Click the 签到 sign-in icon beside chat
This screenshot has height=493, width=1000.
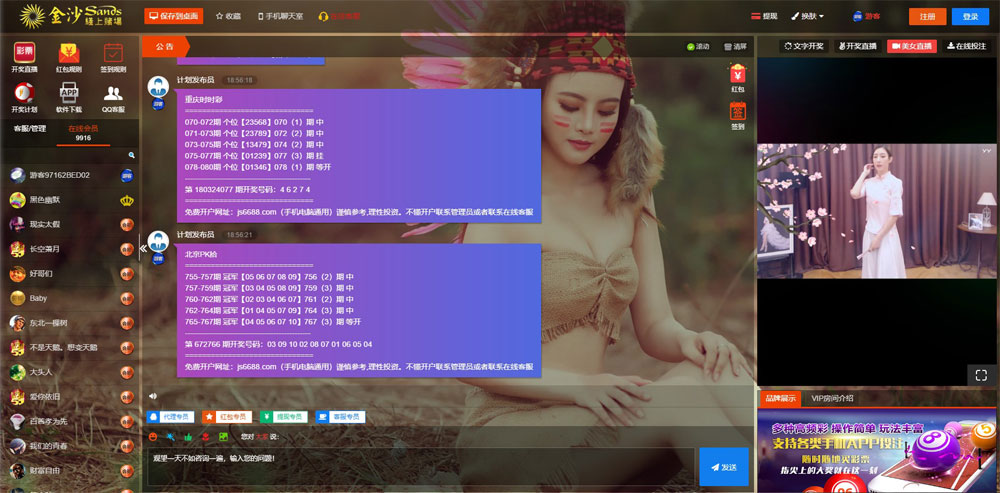pos(738,115)
